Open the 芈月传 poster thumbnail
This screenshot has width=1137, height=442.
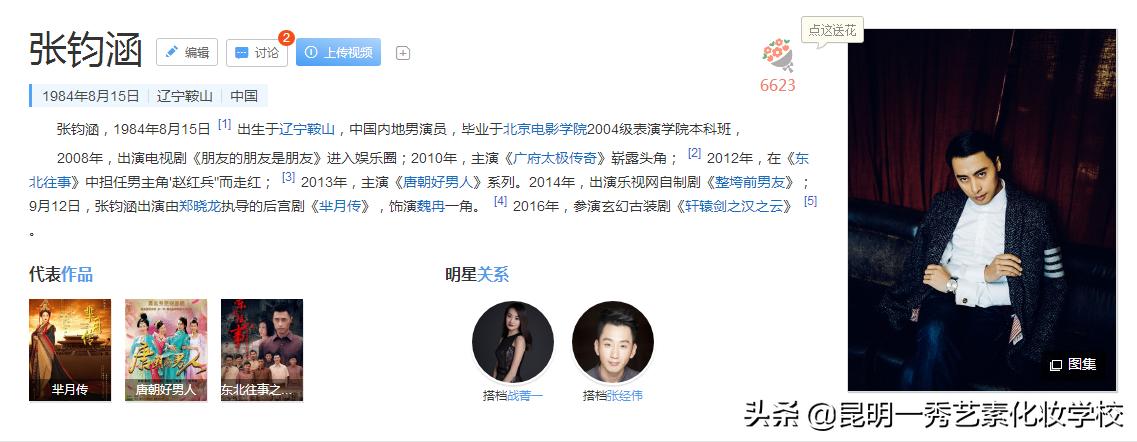[70, 350]
